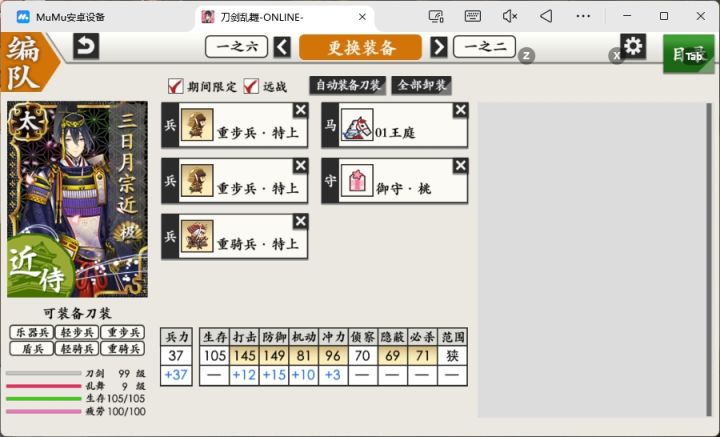The height and width of the screenshot is (437, 720).
Task: Open settings gear icon
Action: [x=633, y=46]
